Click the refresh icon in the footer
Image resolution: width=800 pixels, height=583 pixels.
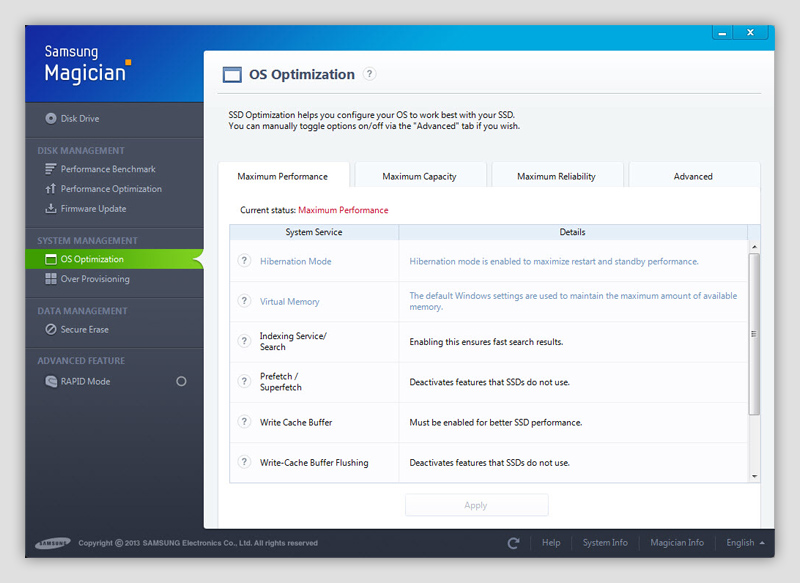pyautogui.click(x=513, y=543)
